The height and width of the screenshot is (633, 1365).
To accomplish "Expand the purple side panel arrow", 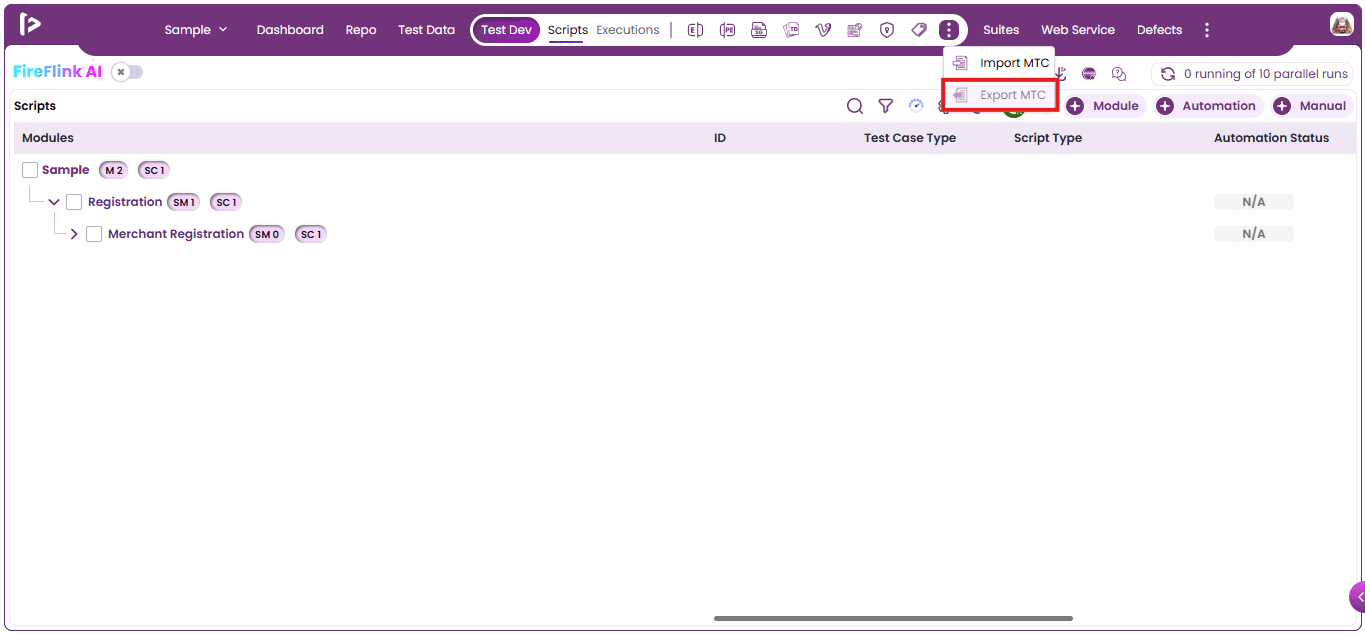I will [x=1358, y=597].
